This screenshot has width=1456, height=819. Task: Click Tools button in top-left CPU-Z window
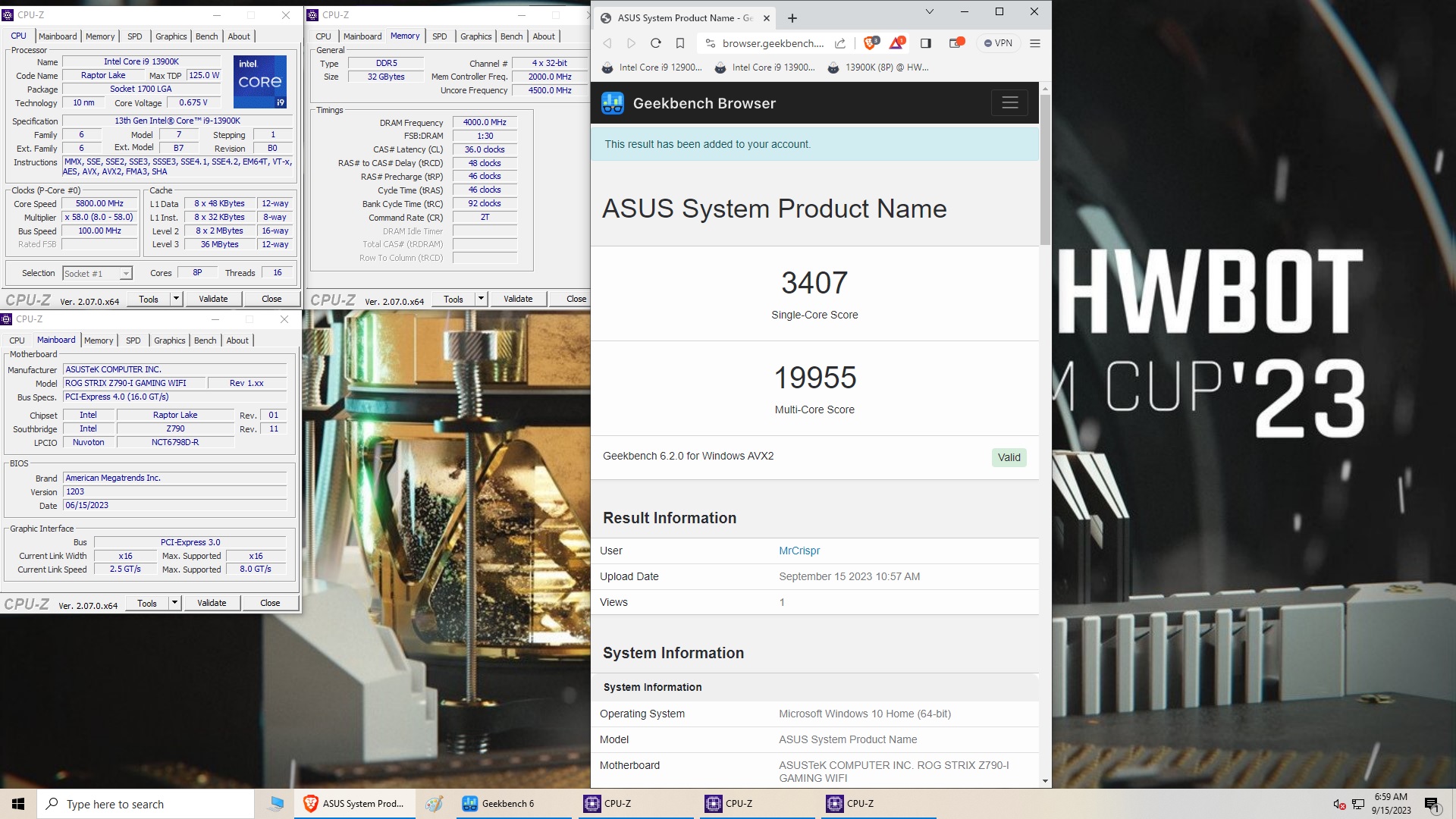pos(149,299)
